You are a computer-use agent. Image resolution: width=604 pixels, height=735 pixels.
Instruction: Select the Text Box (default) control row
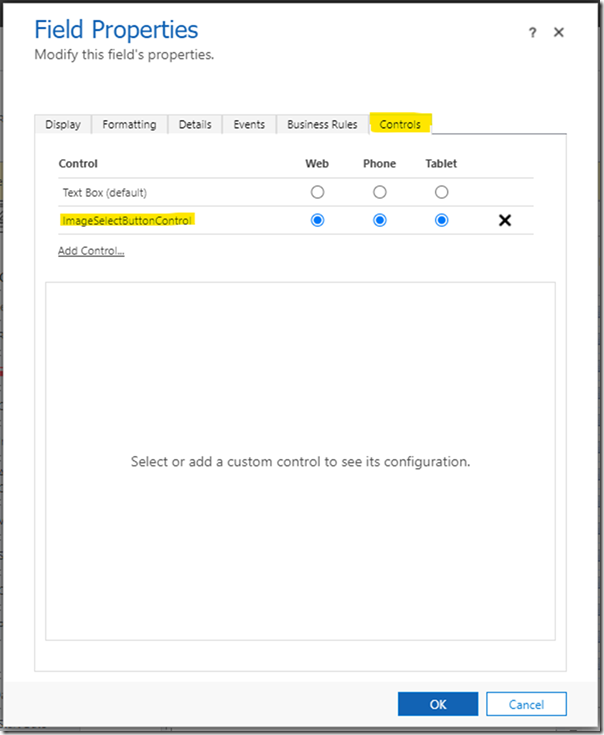[103, 192]
